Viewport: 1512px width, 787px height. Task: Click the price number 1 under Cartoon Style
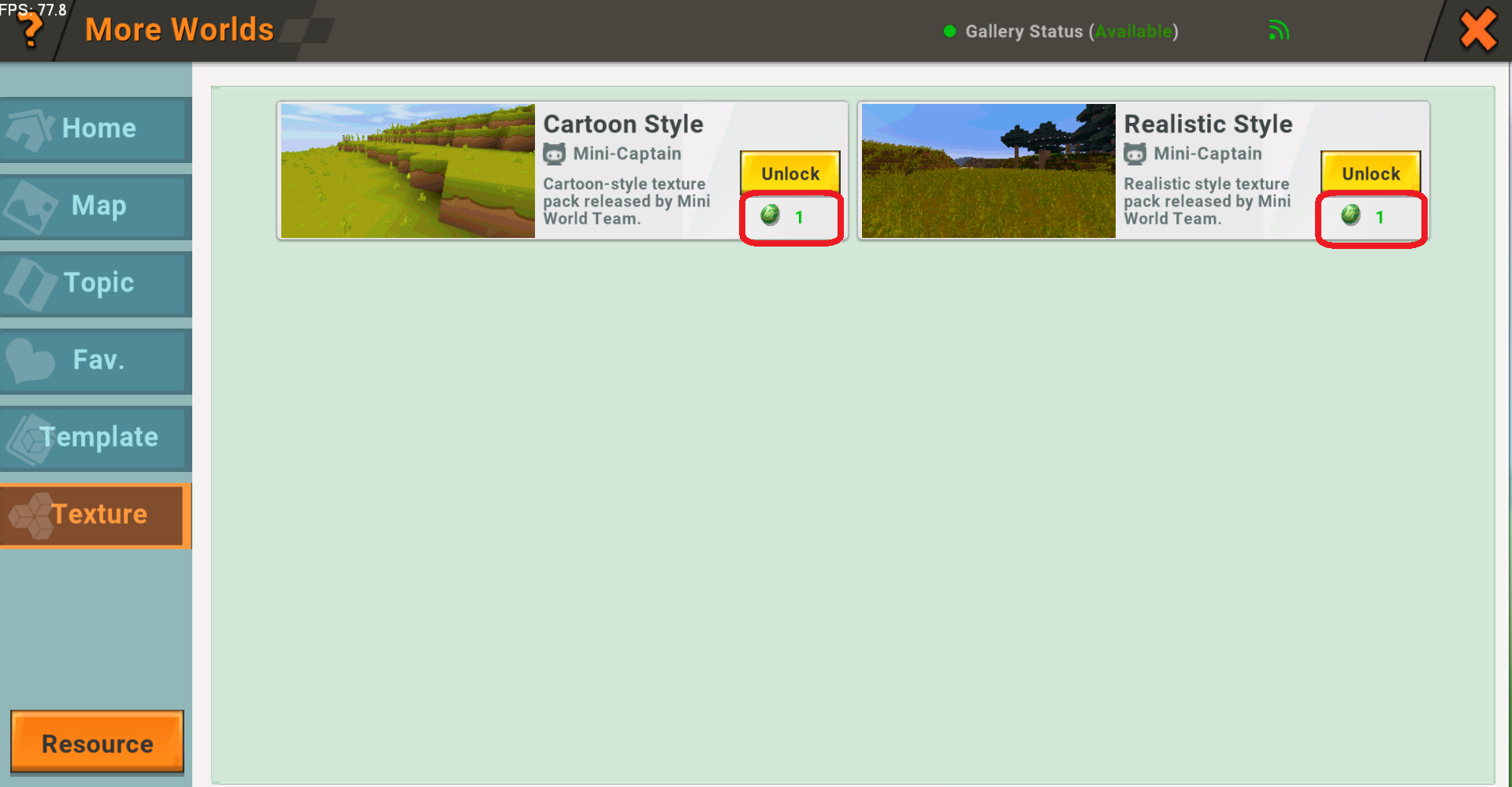tap(799, 217)
